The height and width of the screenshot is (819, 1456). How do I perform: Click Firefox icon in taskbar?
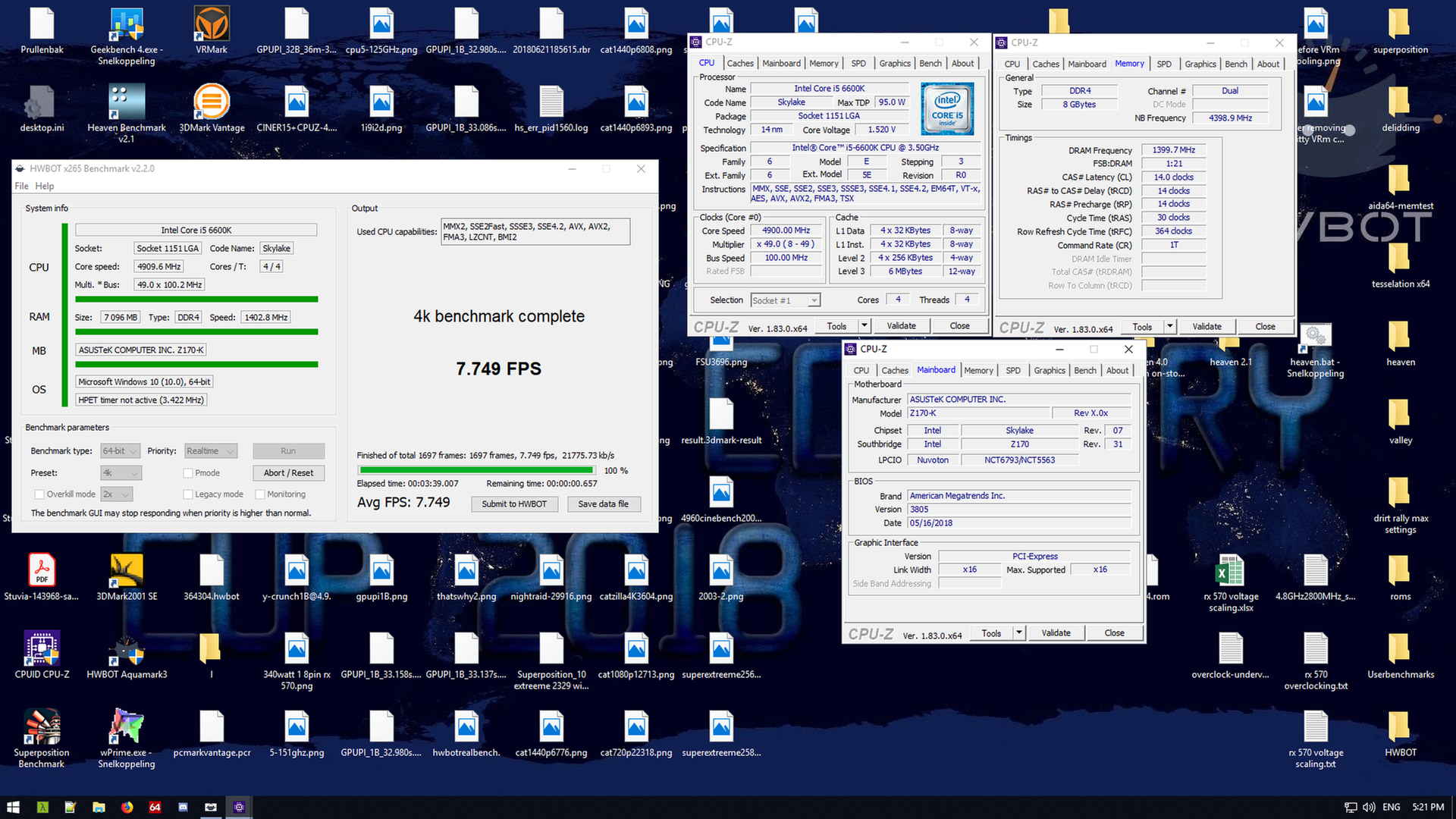click(x=127, y=807)
